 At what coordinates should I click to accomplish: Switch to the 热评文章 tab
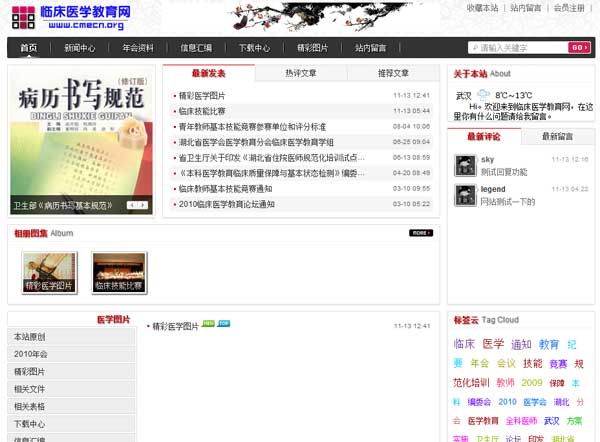tap(301, 73)
